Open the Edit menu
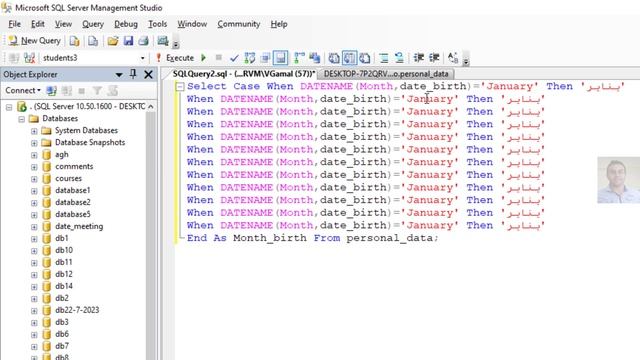This screenshot has height=360, width=640. (x=38, y=24)
